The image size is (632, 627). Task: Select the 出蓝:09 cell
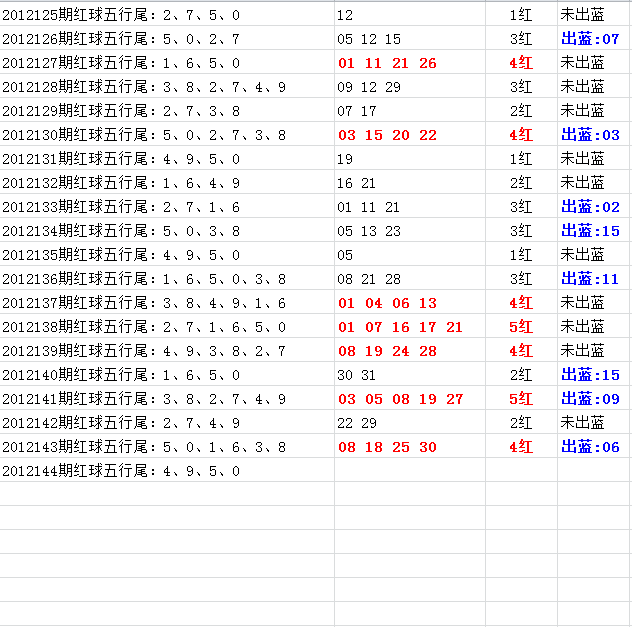(x=590, y=399)
